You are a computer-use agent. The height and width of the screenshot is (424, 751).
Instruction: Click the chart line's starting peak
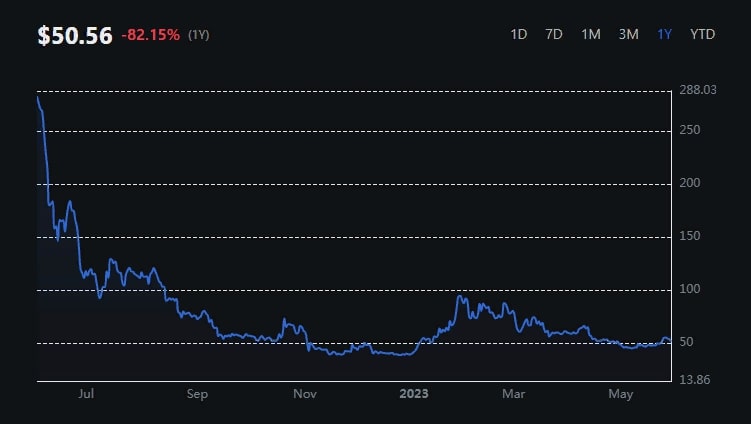click(38, 98)
